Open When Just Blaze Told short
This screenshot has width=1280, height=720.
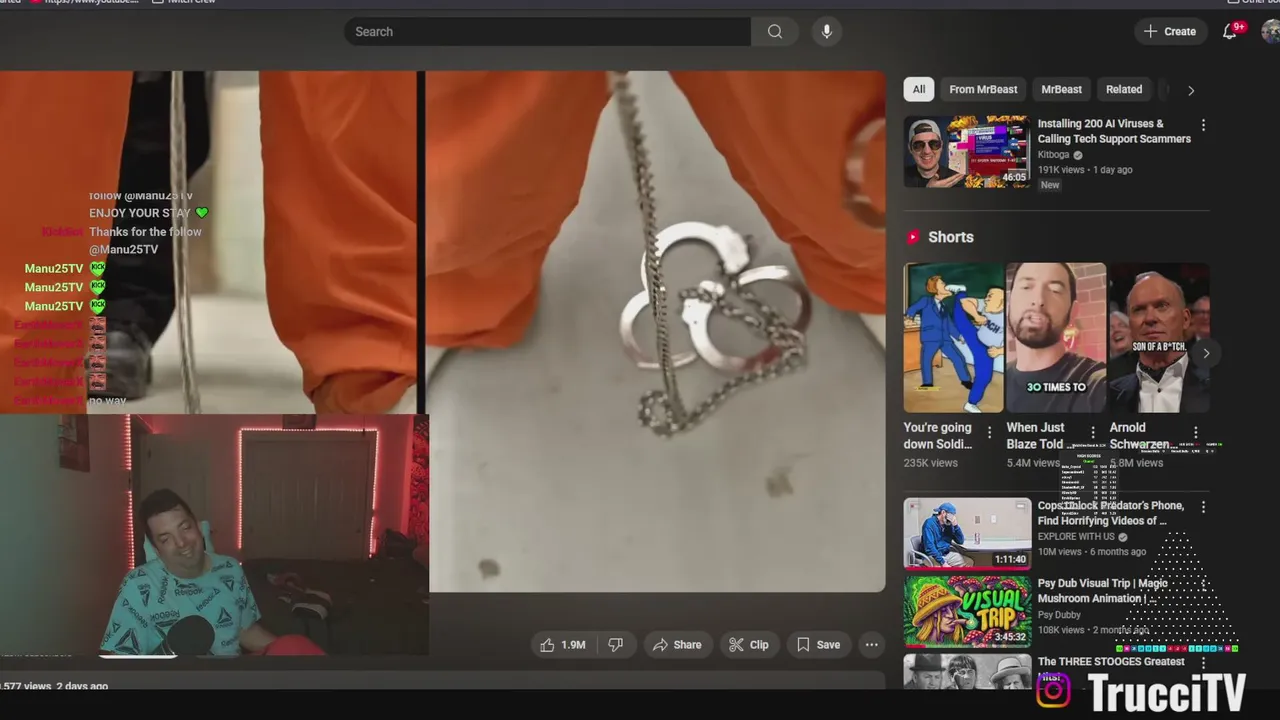click(1055, 337)
